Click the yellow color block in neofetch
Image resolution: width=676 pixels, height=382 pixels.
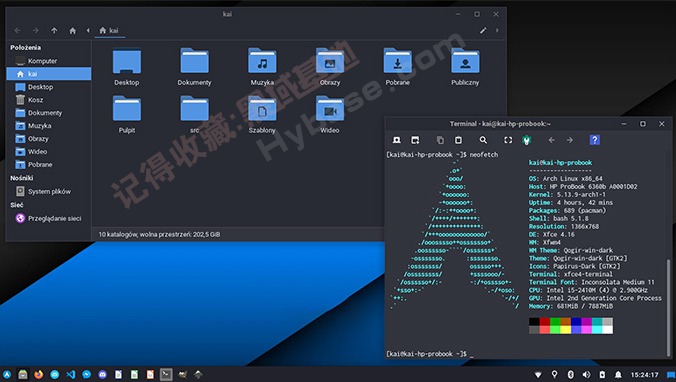565,330
